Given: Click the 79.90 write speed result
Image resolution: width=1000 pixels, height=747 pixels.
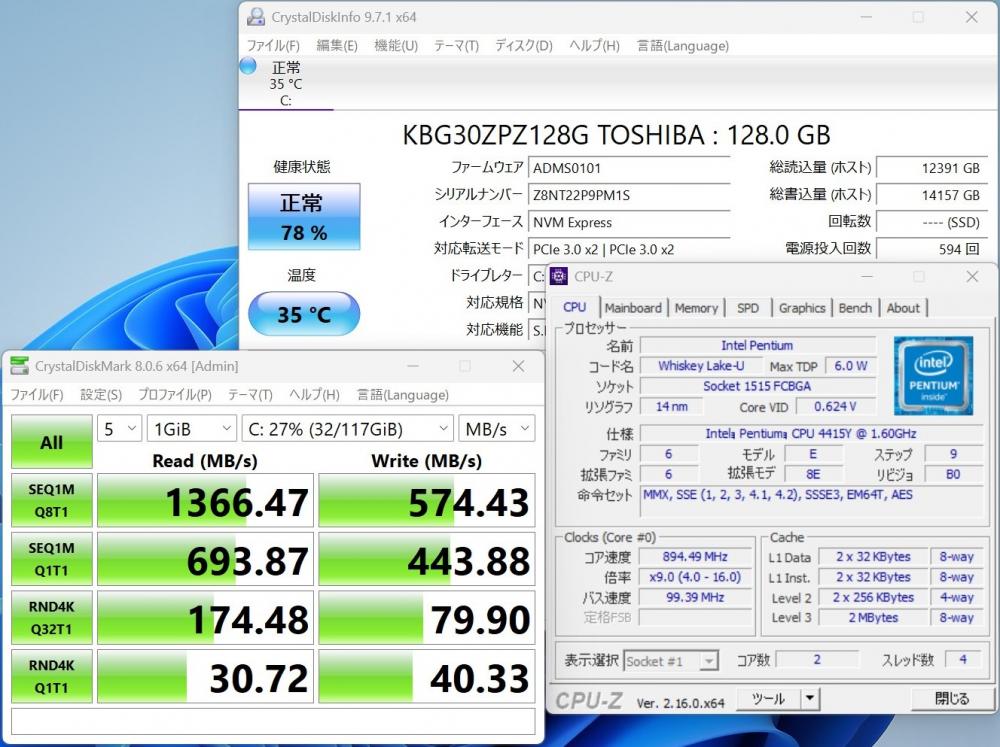Looking at the screenshot, I should point(427,618).
